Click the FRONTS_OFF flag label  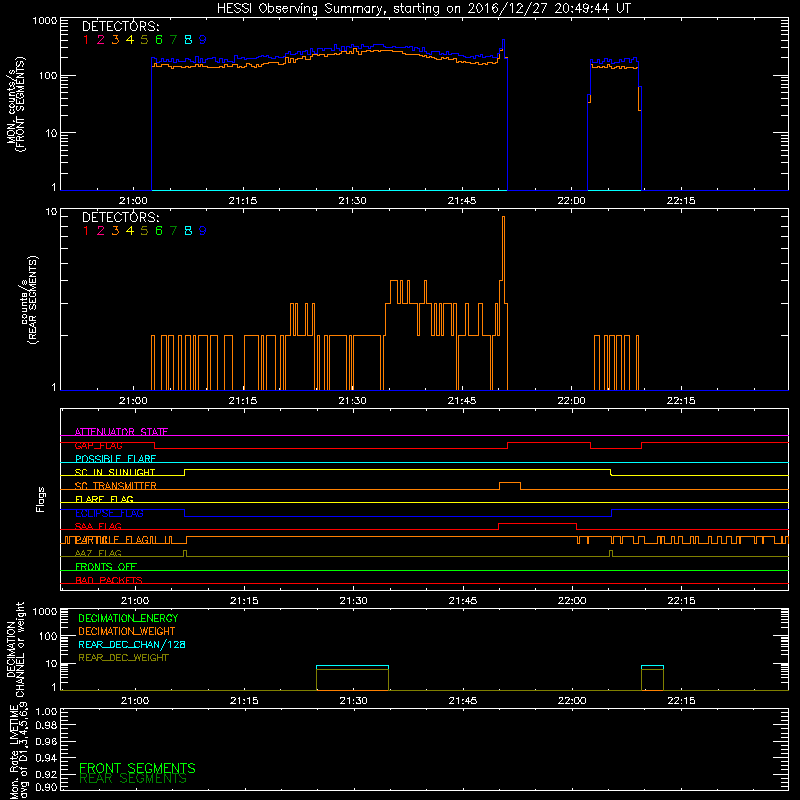point(106,566)
